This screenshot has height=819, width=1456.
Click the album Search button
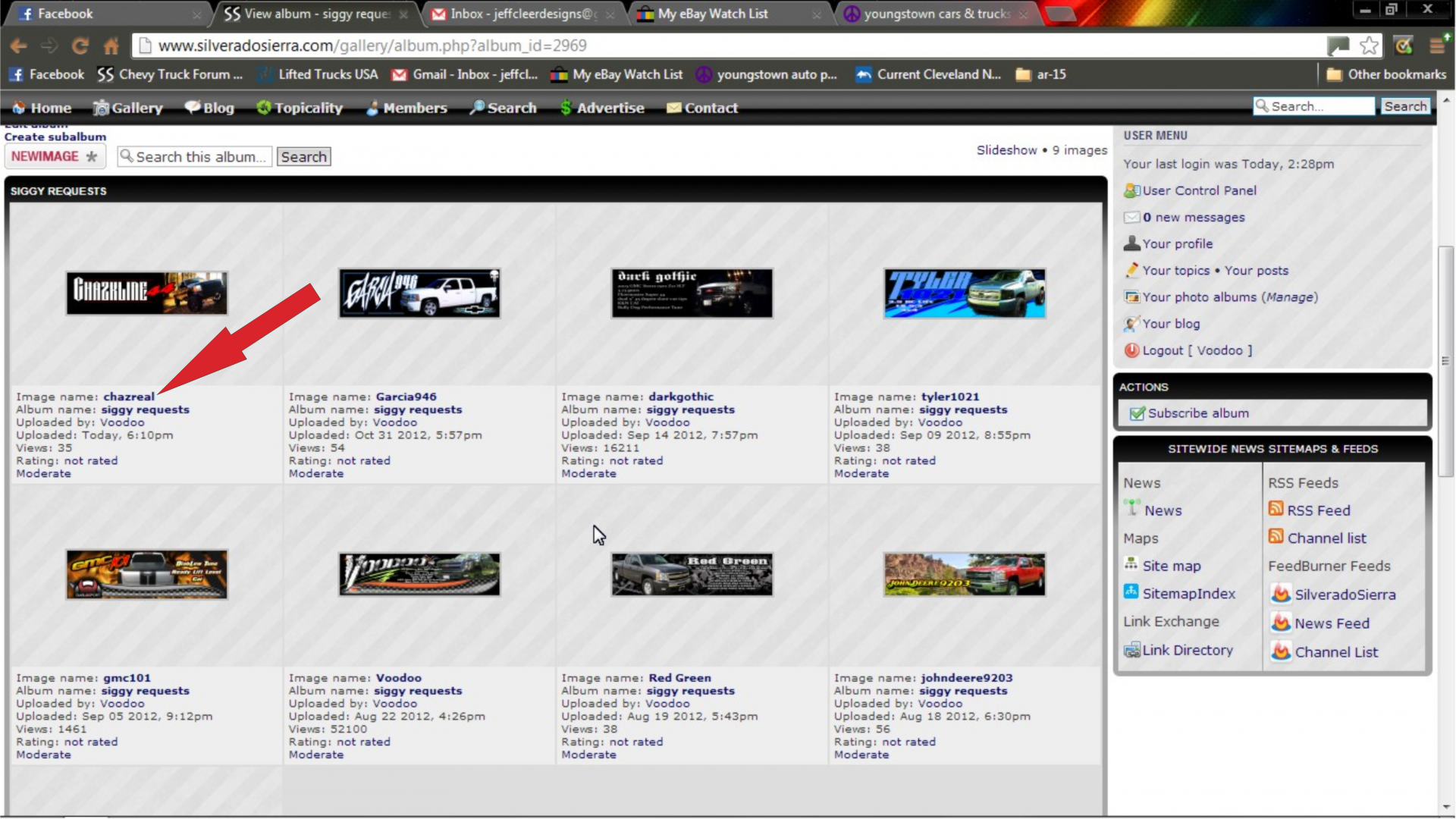coord(303,156)
